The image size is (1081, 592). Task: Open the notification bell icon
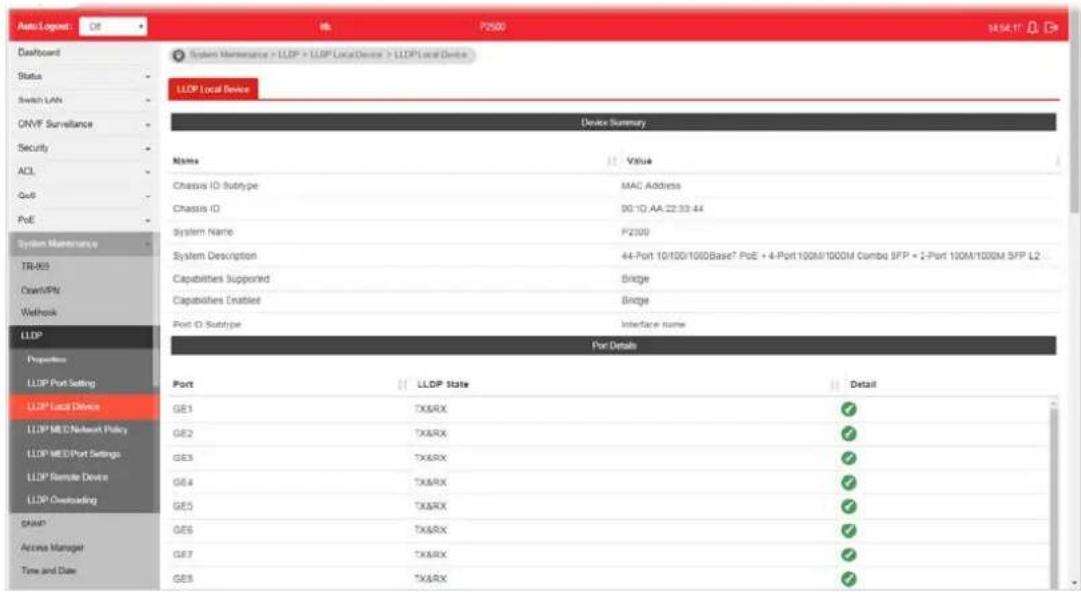click(x=1032, y=27)
